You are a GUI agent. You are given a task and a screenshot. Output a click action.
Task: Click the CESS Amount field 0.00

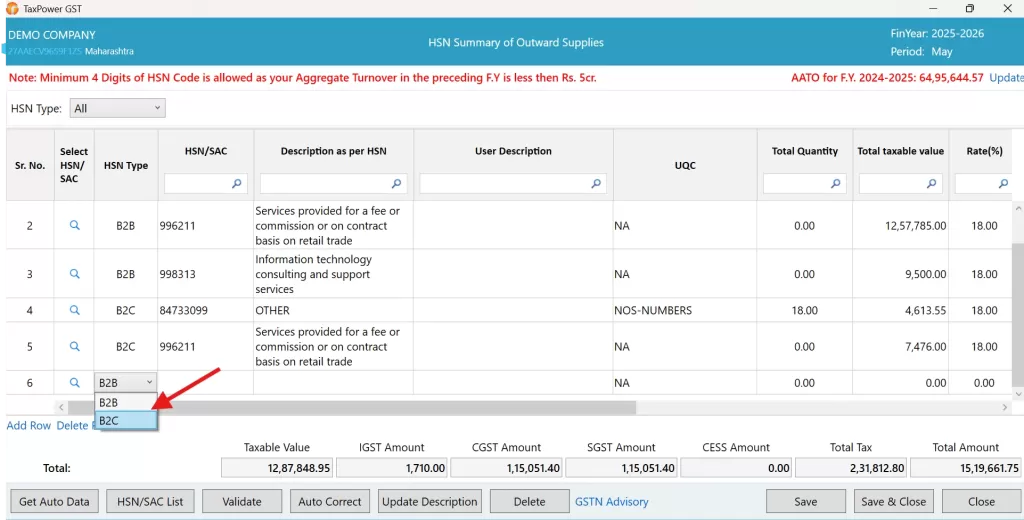736,468
